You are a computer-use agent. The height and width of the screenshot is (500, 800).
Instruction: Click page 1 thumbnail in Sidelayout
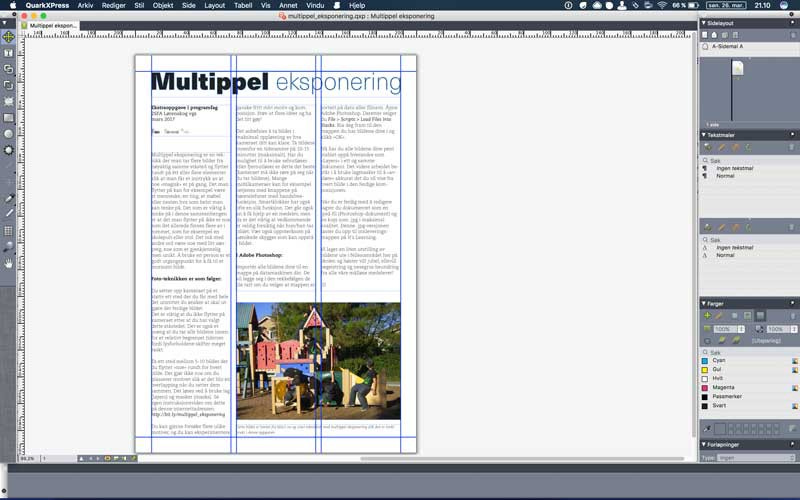(737, 68)
